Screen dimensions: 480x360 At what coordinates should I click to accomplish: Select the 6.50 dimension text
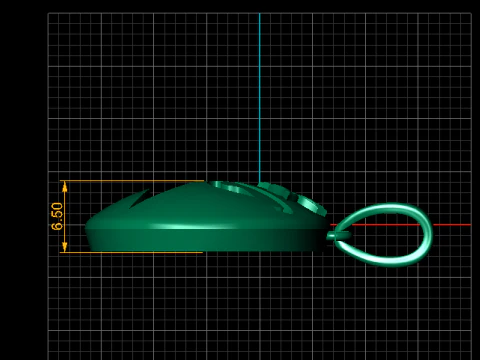tap(57, 216)
